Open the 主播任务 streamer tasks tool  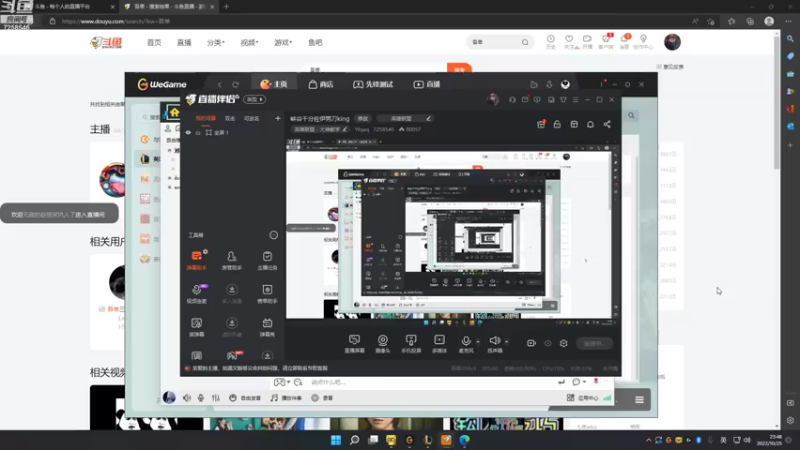267,260
